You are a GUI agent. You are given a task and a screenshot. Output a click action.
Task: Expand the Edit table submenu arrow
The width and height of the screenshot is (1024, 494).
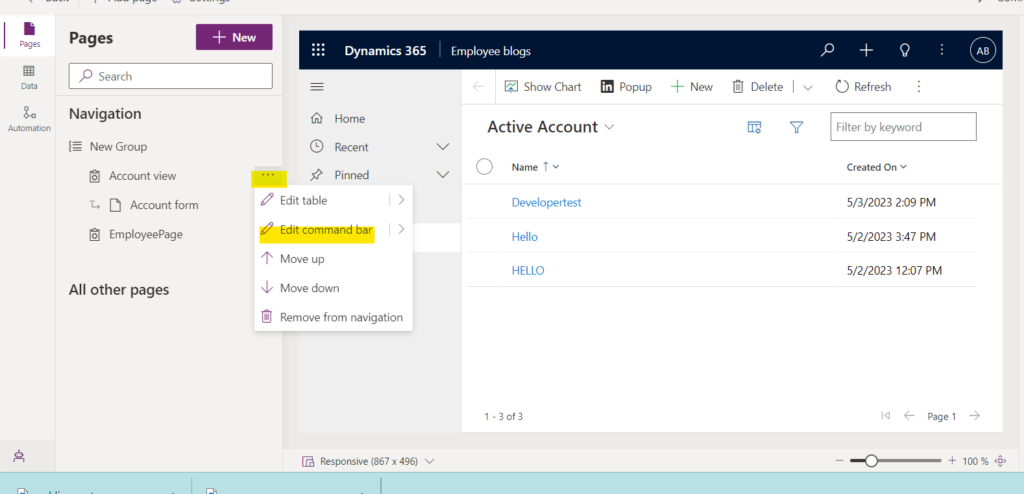coord(401,200)
